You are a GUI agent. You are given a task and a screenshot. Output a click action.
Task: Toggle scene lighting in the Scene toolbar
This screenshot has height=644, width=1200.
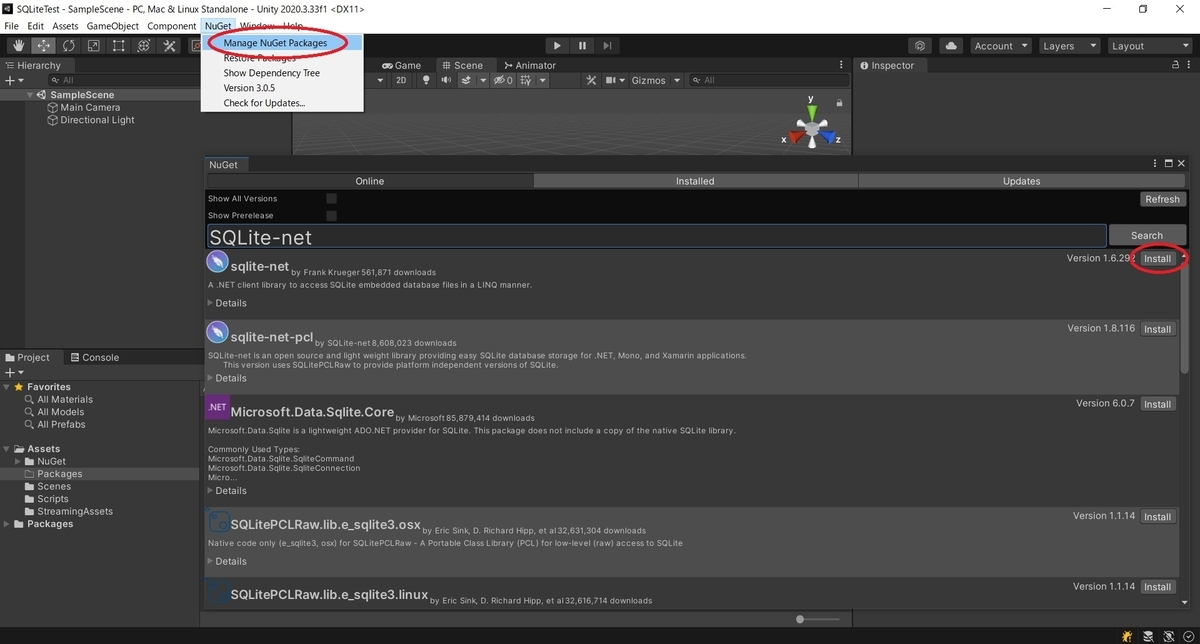tap(426, 80)
